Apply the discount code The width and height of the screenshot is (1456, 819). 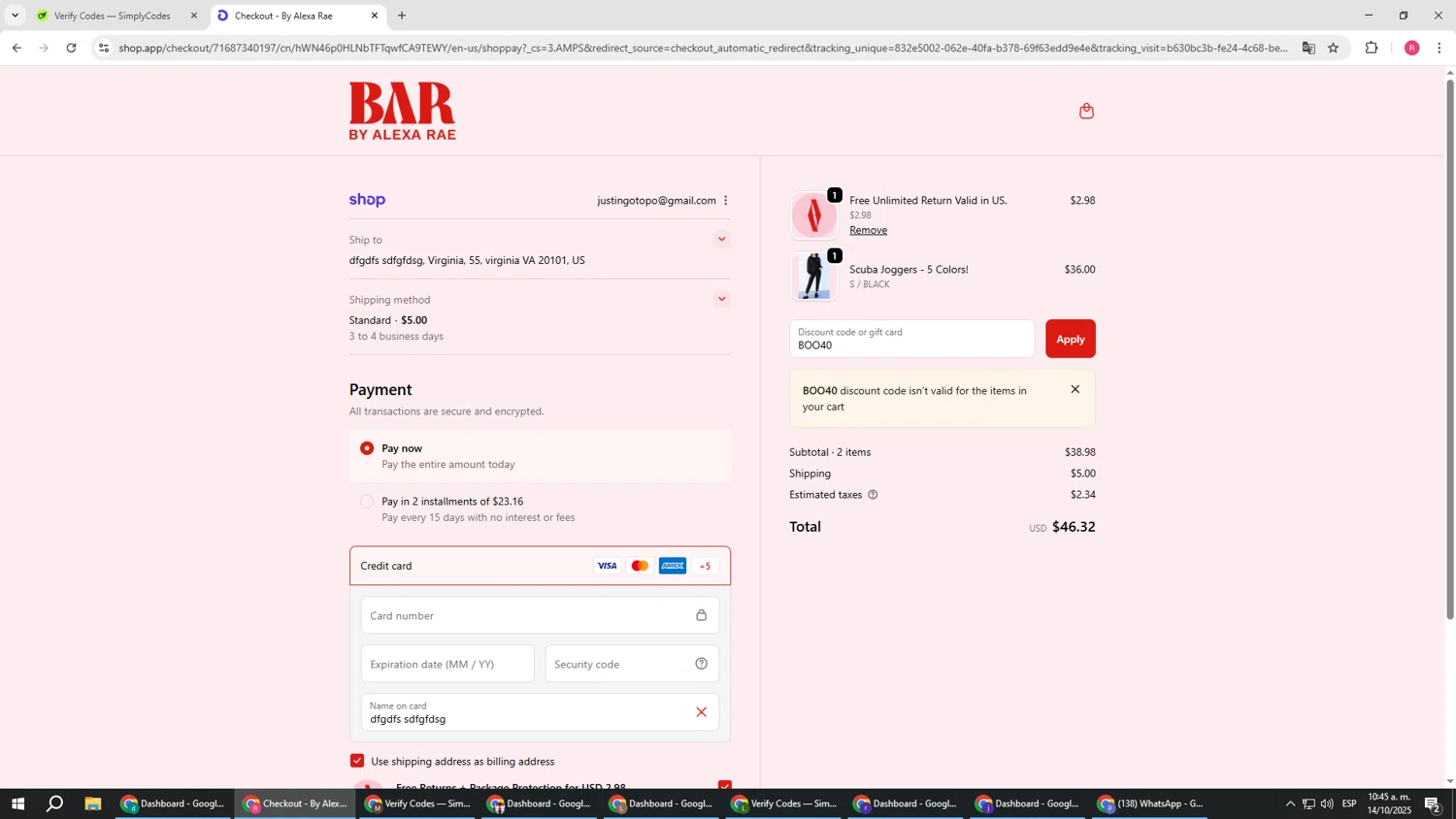[x=1070, y=339]
